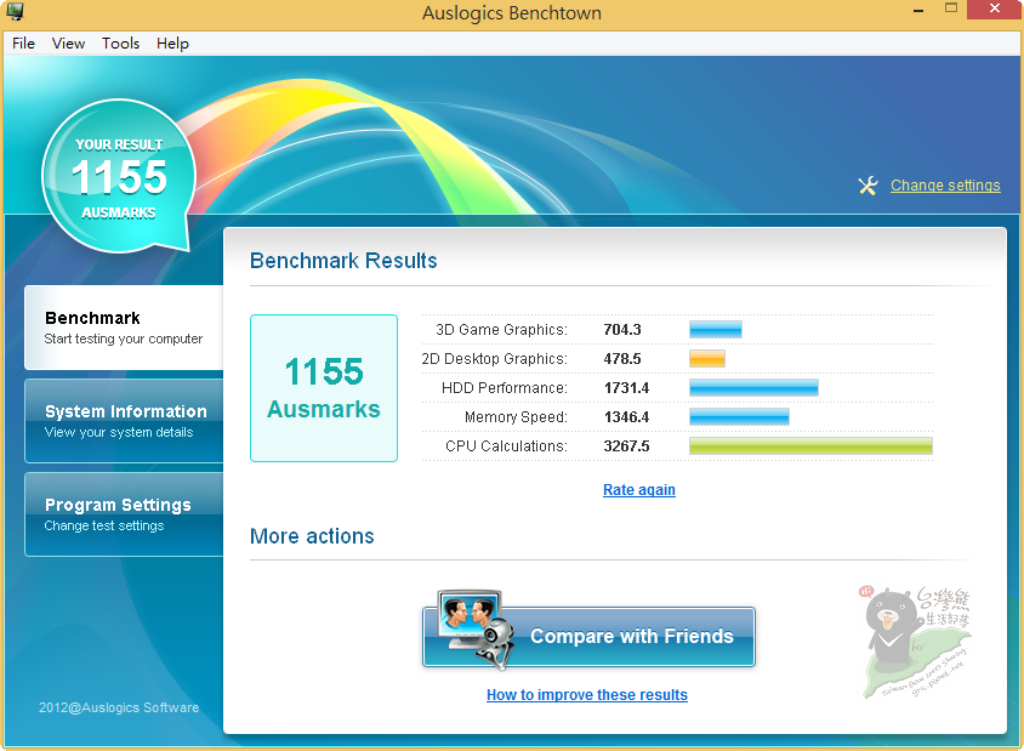Click the 2D Desktop Graphics label
1024x751 pixels.
[494, 359]
